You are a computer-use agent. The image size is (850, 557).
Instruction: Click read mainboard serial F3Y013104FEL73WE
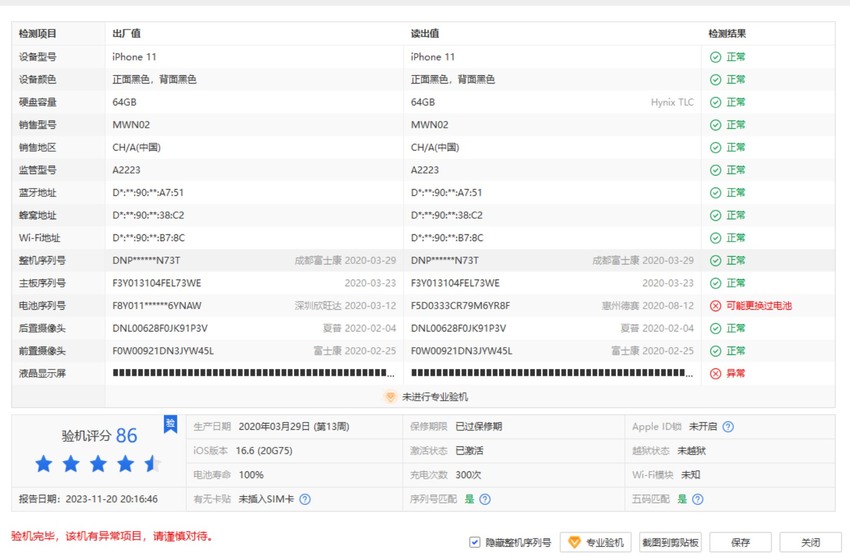pyautogui.click(x=455, y=283)
